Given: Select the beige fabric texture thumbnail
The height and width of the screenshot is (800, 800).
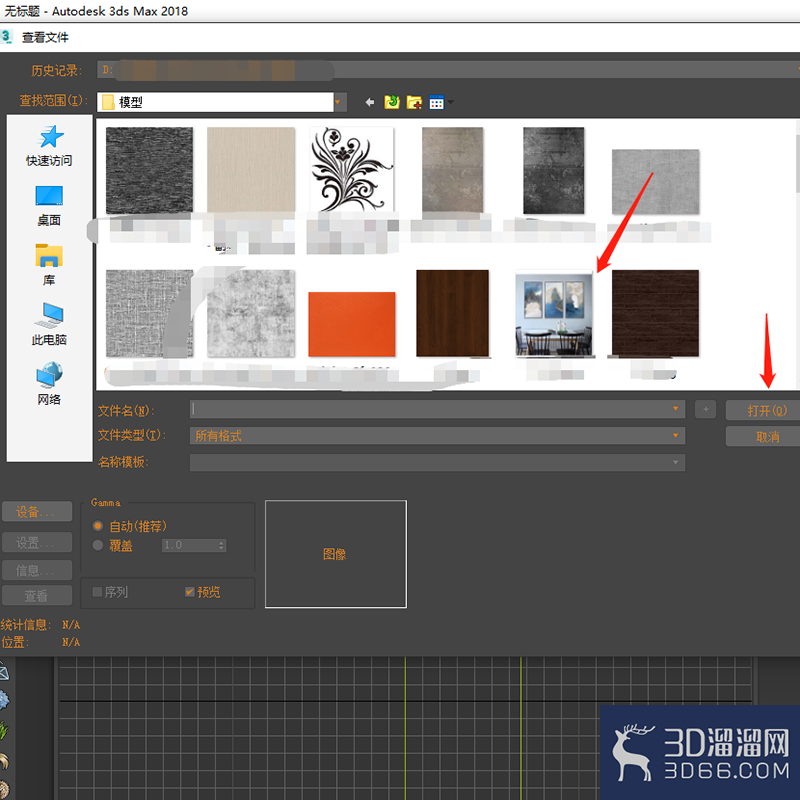Looking at the screenshot, I should 251,170.
